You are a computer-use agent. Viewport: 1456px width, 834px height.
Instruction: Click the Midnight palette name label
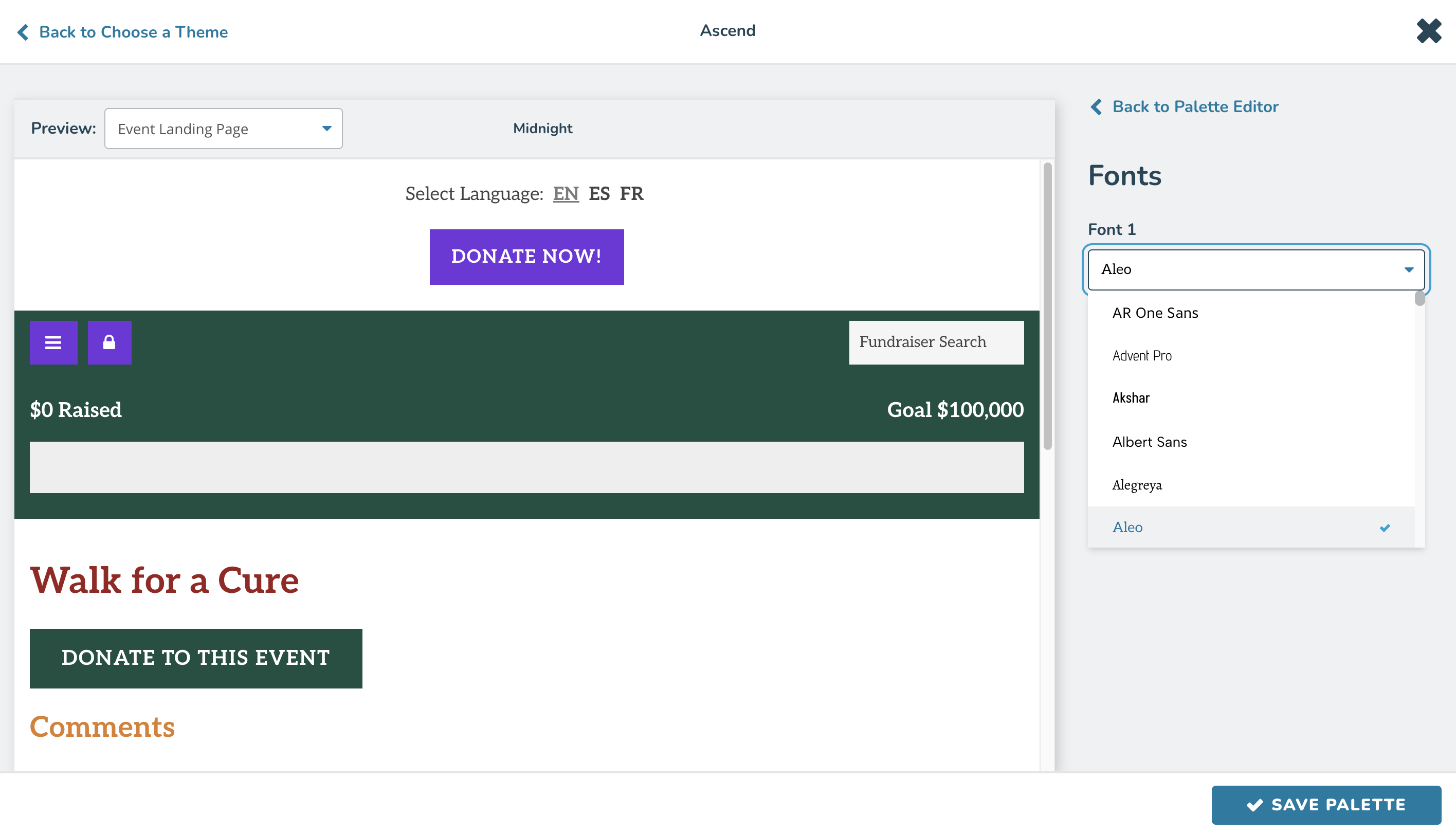coord(542,129)
